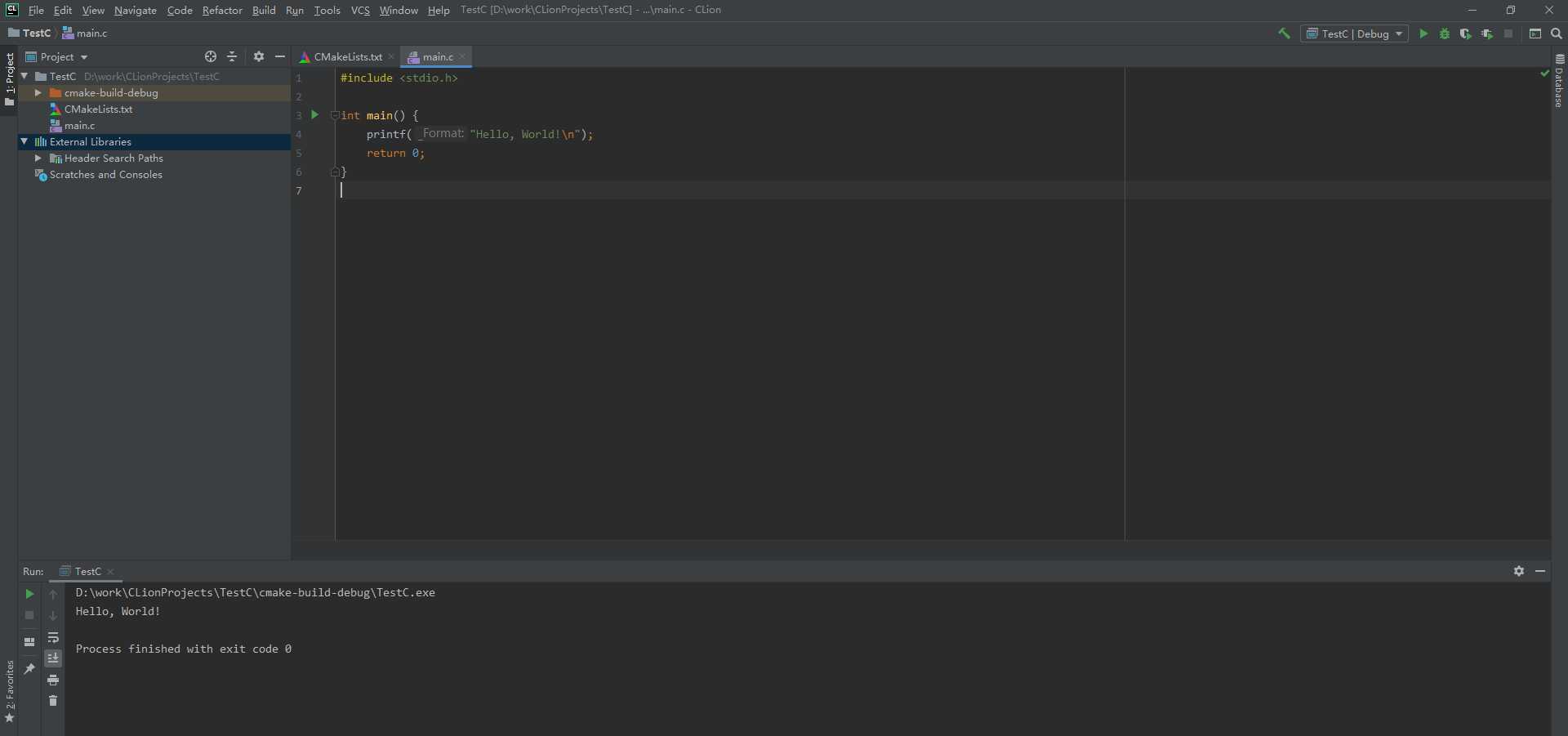1568x736 pixels.
Task: Click TestC breadcrumb in navigation bar
Action: point(29,33)
